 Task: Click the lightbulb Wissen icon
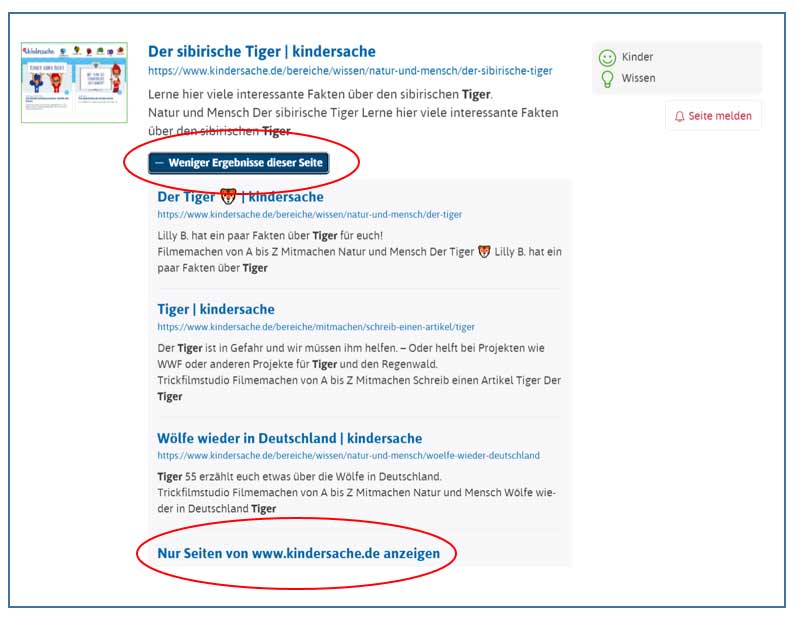click(606, 79)
